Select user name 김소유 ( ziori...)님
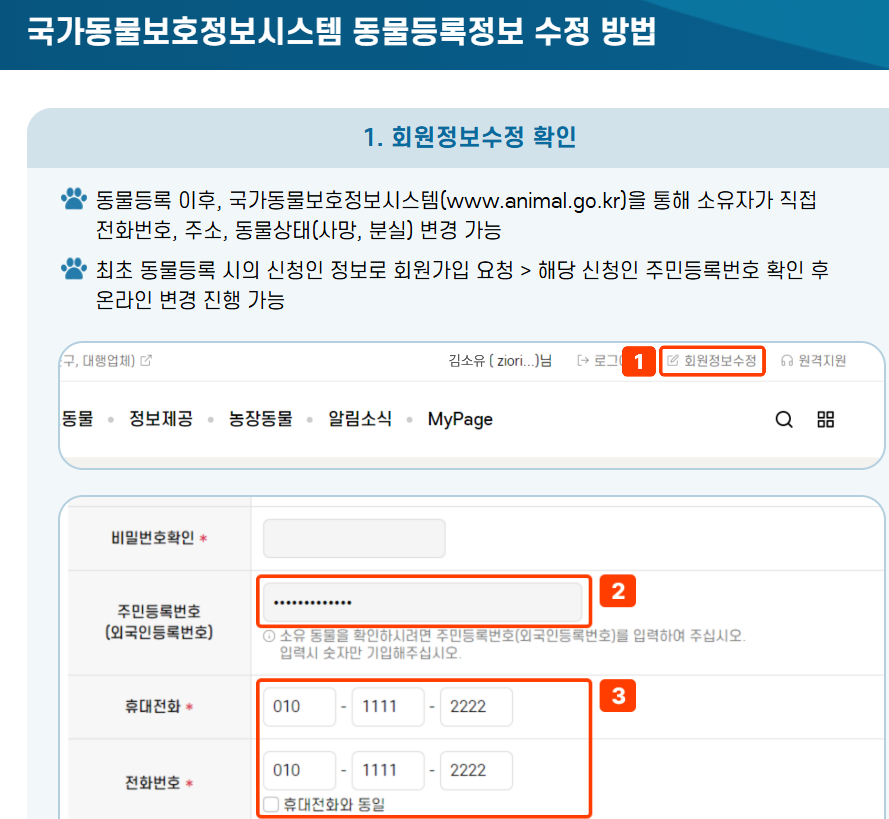The width and height of the screenshot is (889, 819). click(500, 360)
